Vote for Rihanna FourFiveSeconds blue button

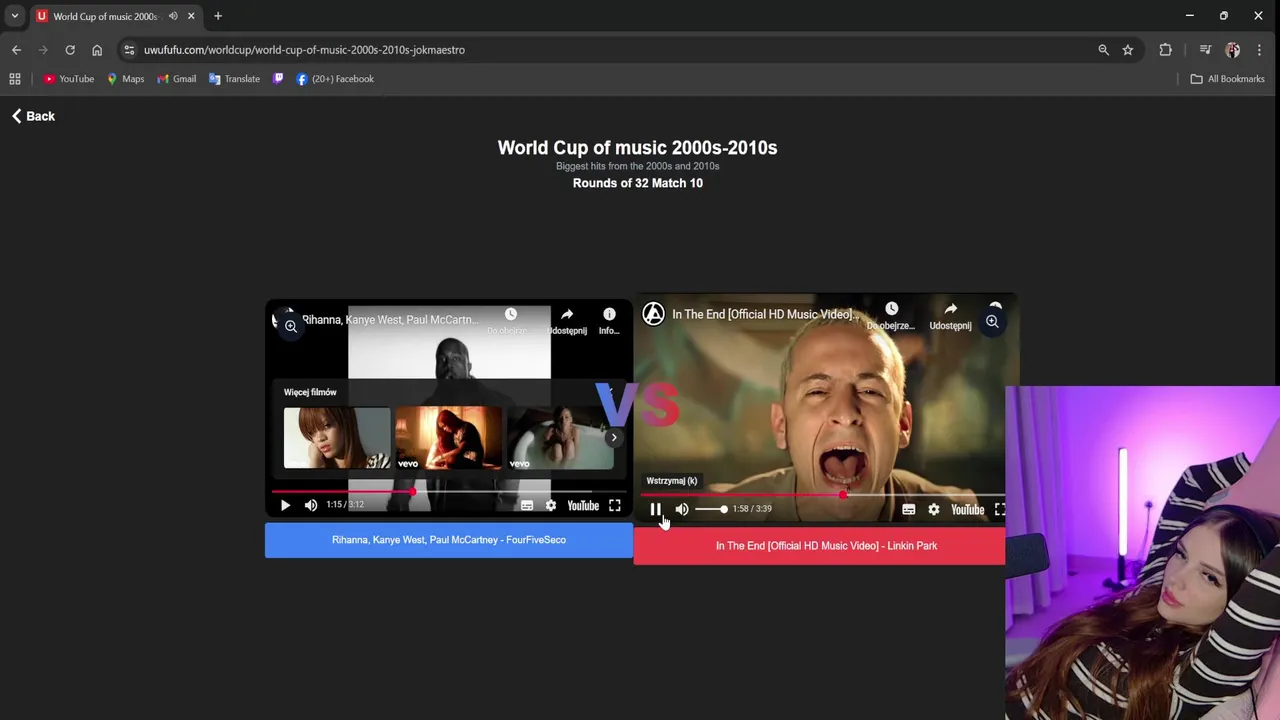coord(449,540)
